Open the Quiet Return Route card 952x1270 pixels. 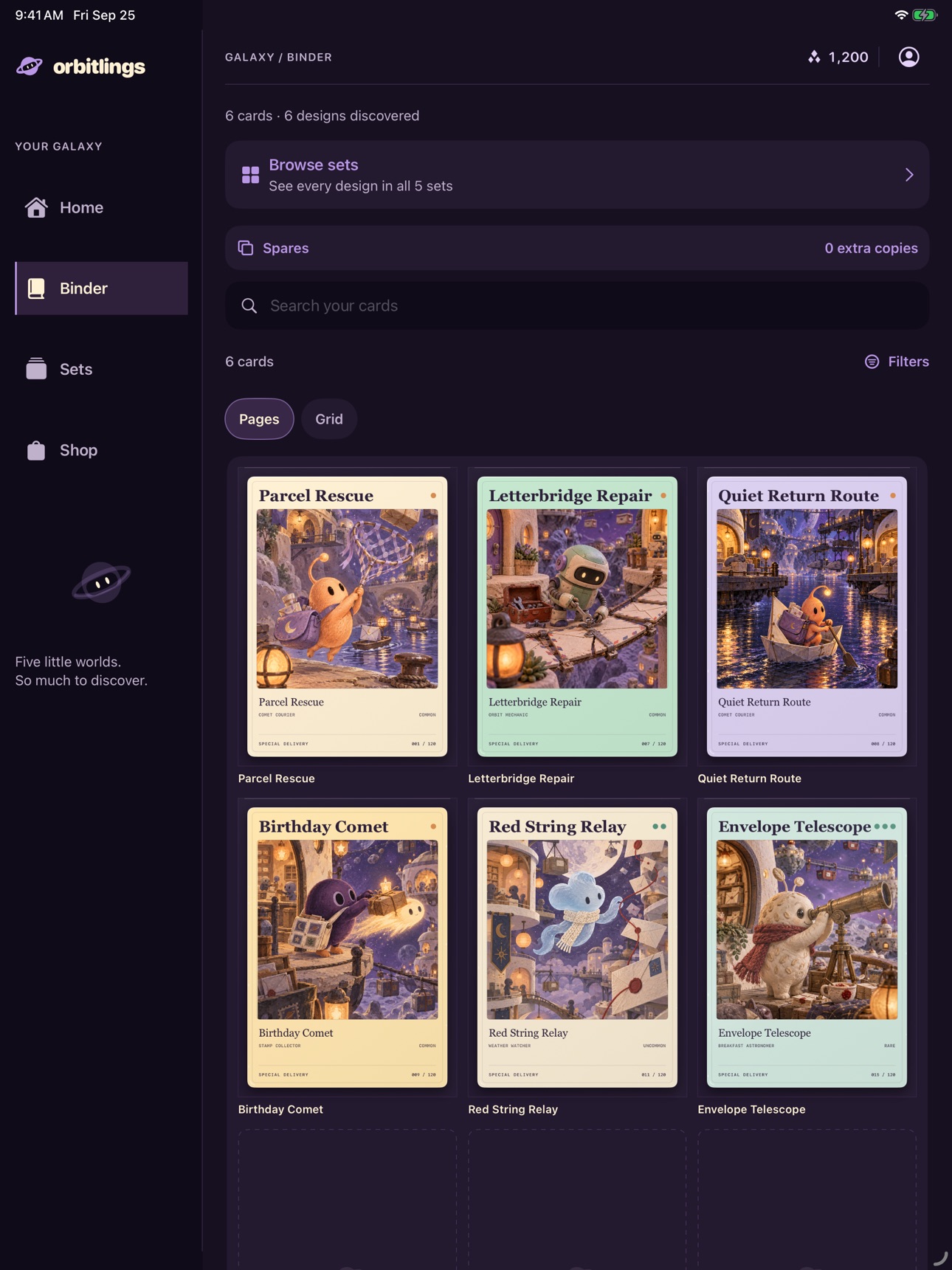click(807, 616)
